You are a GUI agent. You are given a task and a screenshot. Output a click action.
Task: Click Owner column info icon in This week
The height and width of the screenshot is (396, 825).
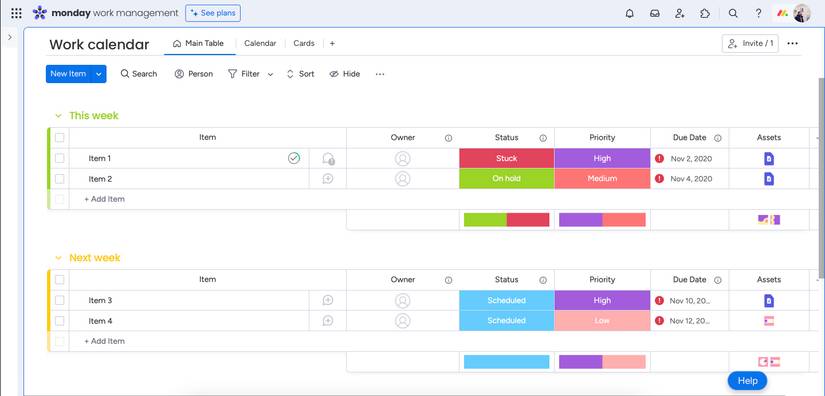point(448,138)
